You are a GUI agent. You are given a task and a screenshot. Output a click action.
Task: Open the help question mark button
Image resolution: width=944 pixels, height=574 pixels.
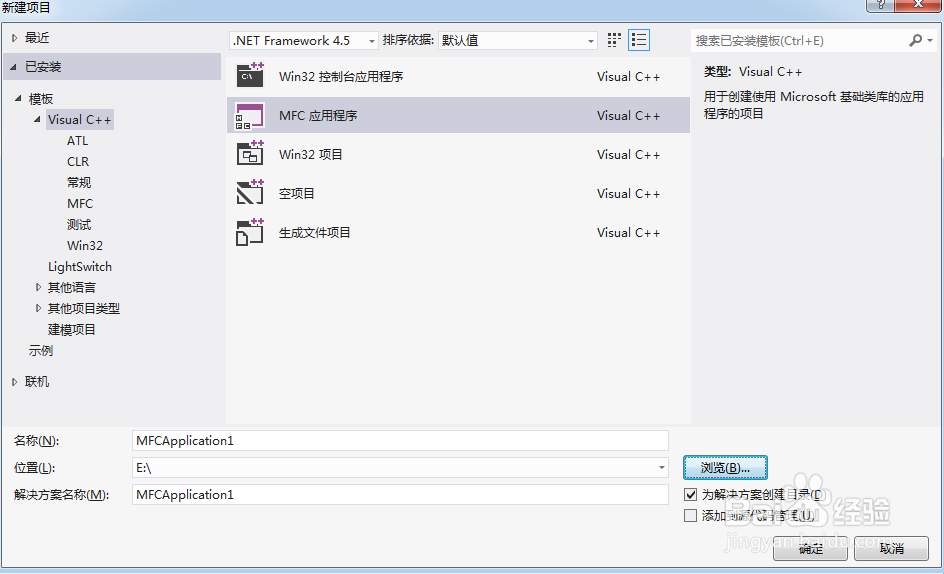click(x=880, y=5)
